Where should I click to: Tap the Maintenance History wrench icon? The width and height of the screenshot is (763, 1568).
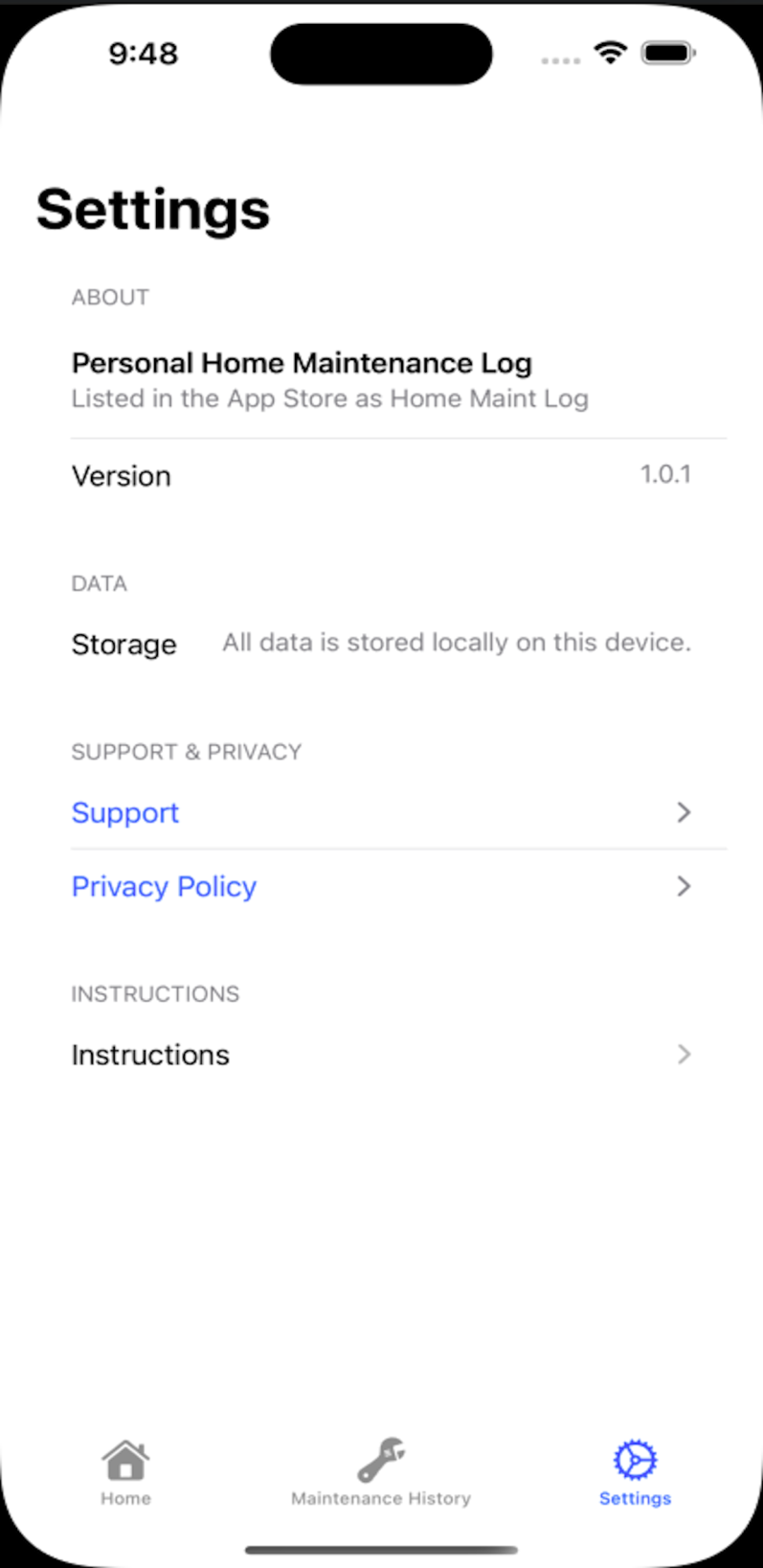pyautogui.click(x=381, y=1460)
